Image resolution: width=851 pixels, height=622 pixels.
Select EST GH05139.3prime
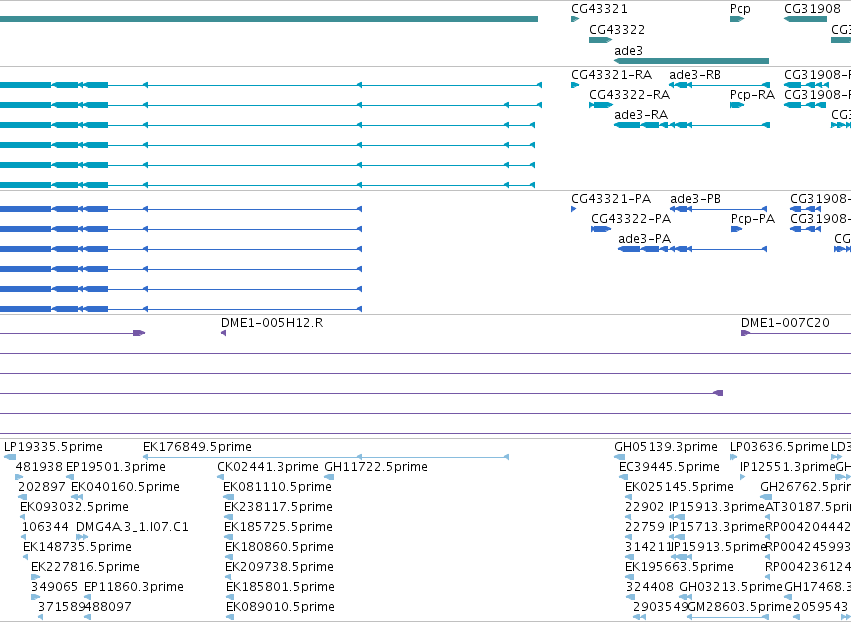click(666, 447)
